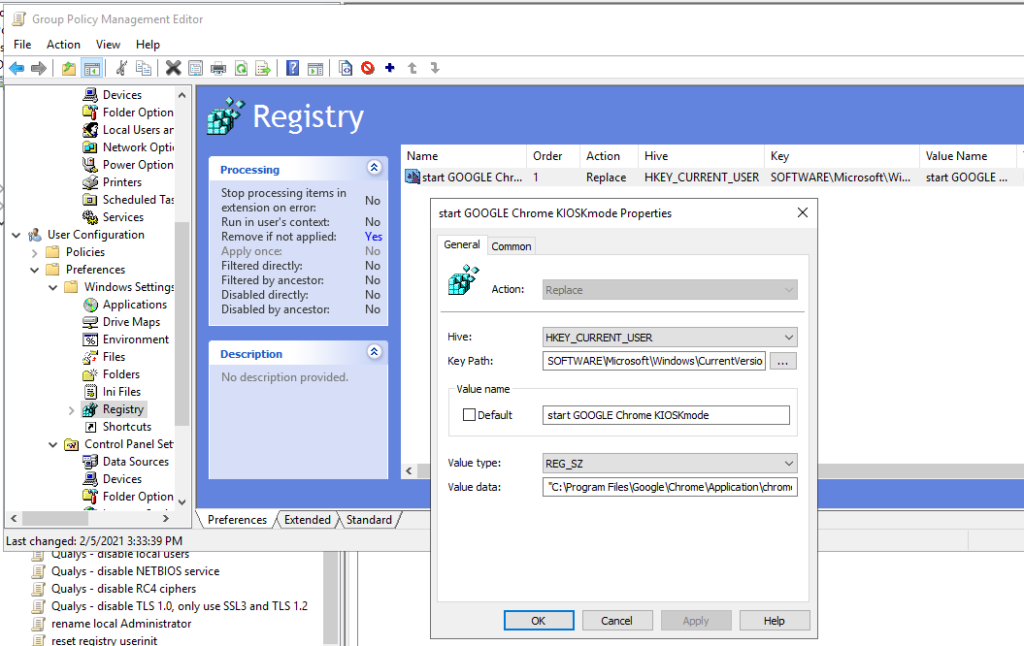The width and height of the screenshot is (1024, 646).
Task: Collapse the Processing panel with its chevron
Action: click(374, 169)
